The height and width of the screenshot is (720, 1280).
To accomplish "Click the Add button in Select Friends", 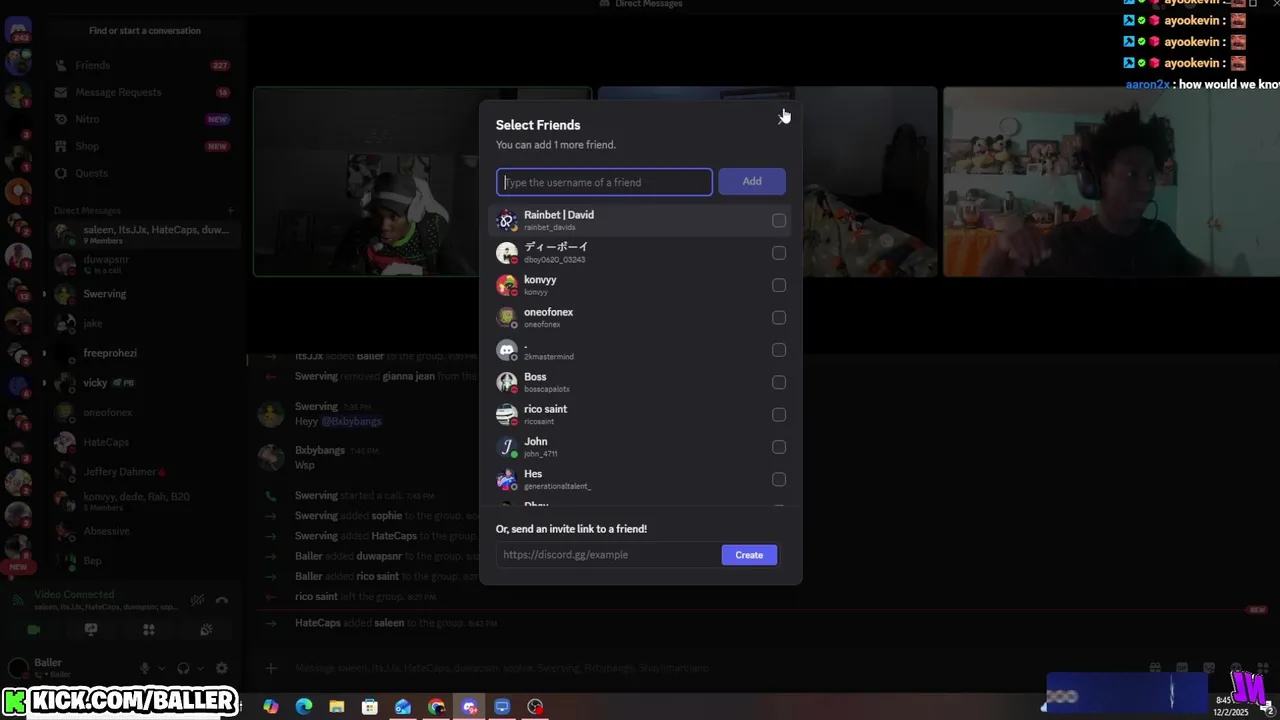I will point(752,181).
